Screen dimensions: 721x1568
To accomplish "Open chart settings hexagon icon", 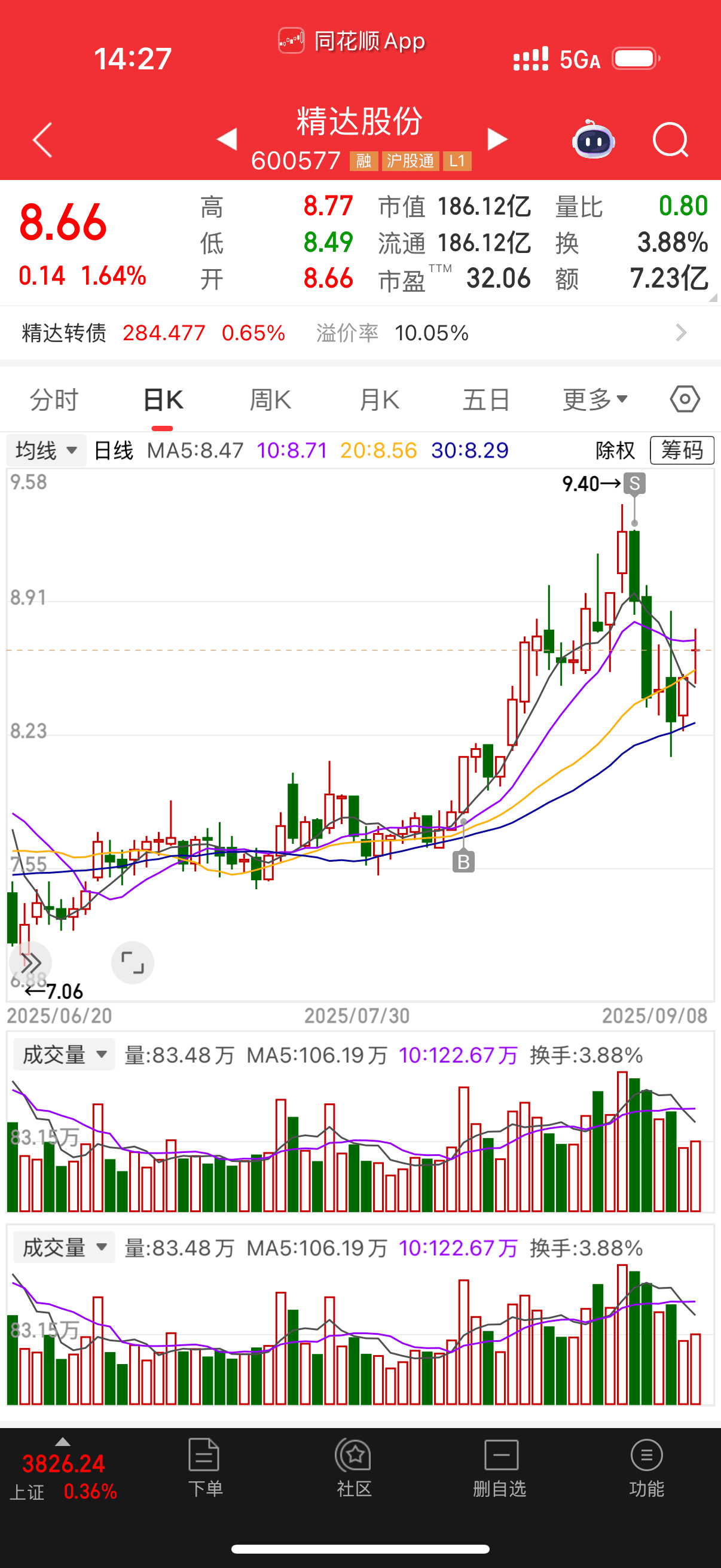I will click(x=685, y=399).
